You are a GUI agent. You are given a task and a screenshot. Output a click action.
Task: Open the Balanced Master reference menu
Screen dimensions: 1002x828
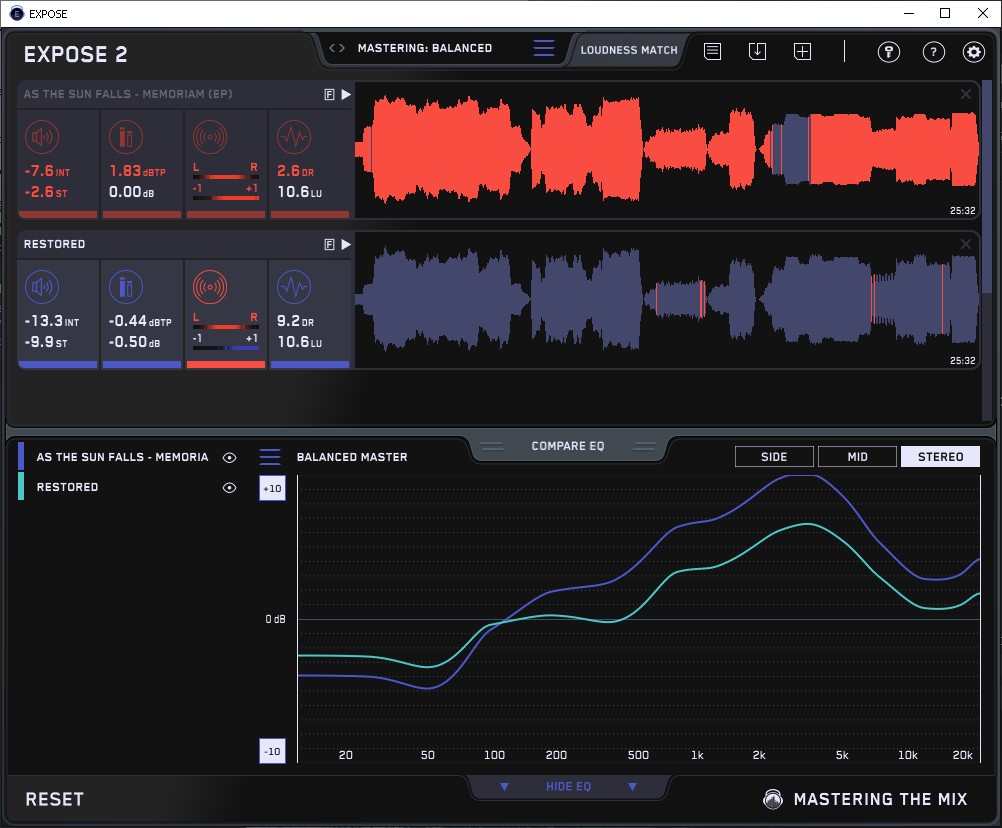[270, 457]
